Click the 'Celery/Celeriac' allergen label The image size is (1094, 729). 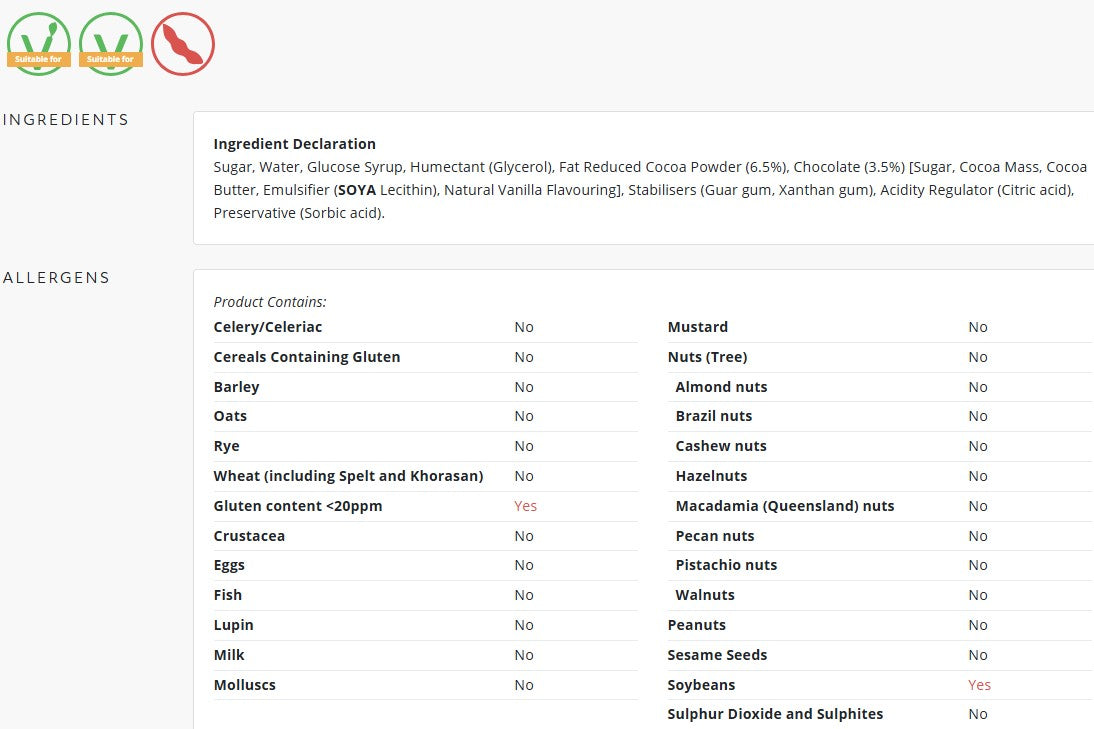coord(267,327)
